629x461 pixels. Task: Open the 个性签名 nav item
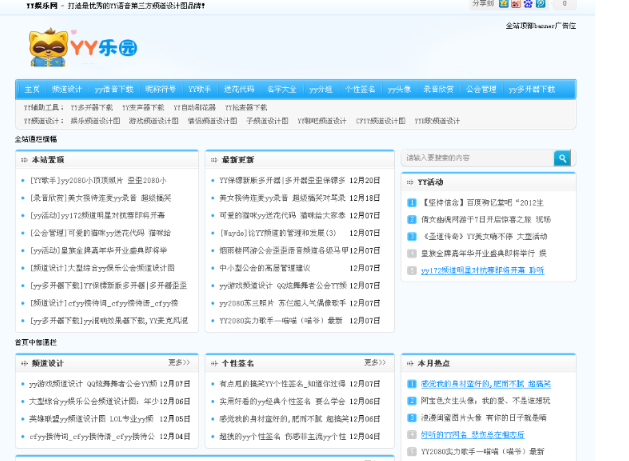pyautogui.click(x=360, y=89)
